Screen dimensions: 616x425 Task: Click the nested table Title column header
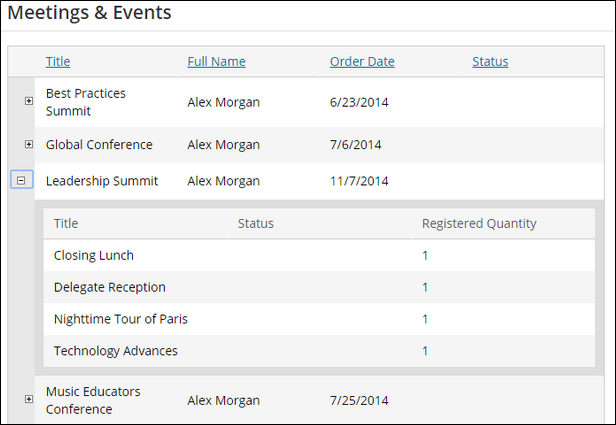tap(66, 223)
